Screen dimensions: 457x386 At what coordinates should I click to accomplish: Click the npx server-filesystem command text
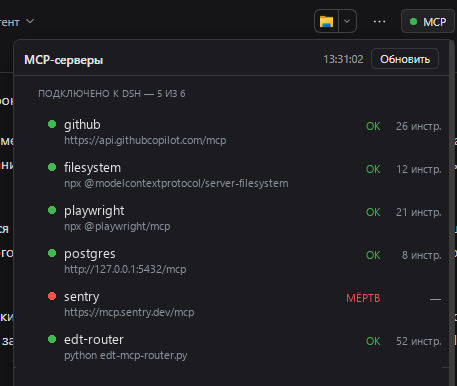pos(176,183)
